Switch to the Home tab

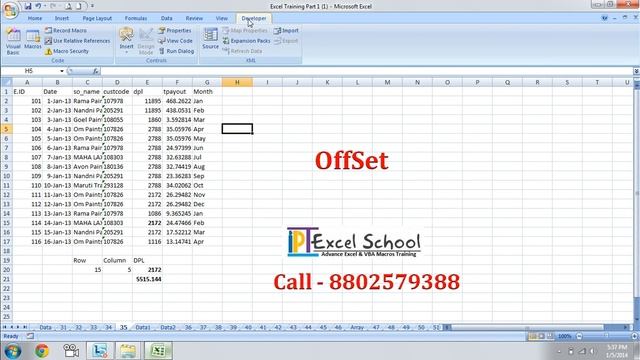(x=35, y=18)
